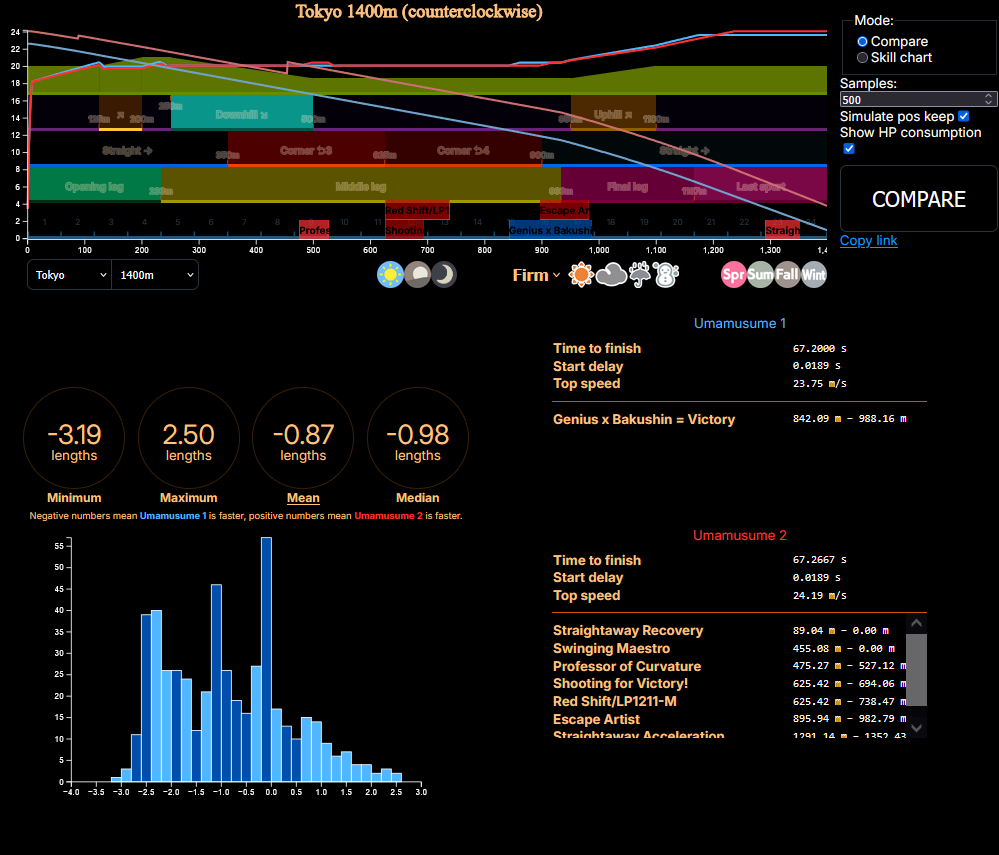The width and height of the screenshot is (999, 855).
Task: Select the night moon icon
Action: (444, 275)
